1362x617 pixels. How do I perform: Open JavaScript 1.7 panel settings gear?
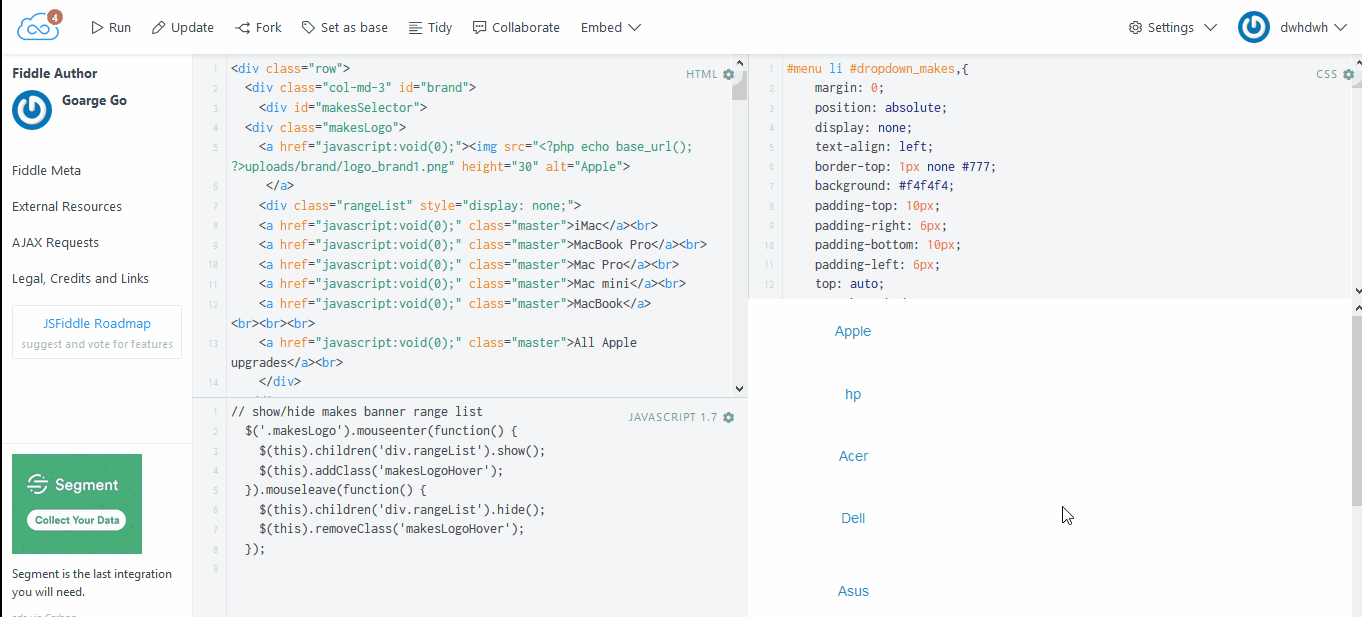[728, 417]
